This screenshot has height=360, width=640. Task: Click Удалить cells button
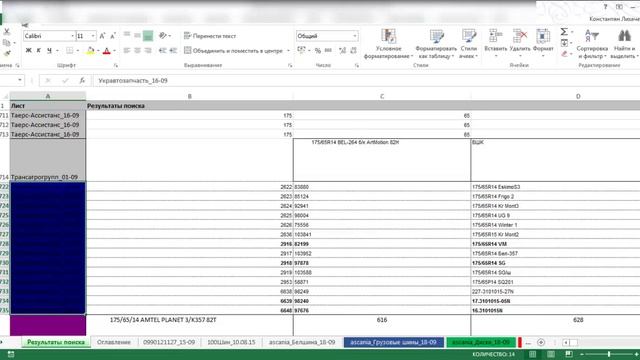[x=520, y=41]
